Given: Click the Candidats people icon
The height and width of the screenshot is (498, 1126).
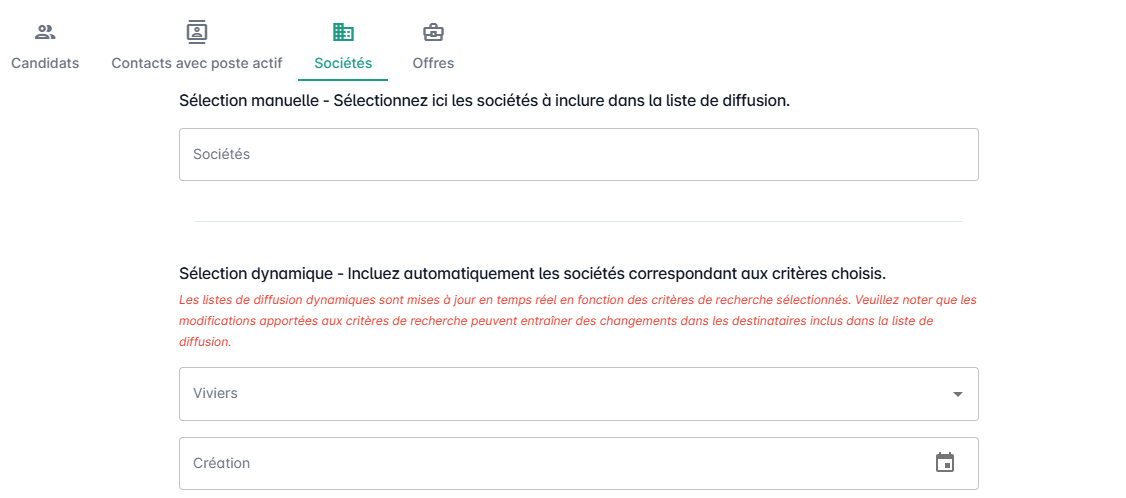Looking at the screenshot, I should (x=45, y=32).
